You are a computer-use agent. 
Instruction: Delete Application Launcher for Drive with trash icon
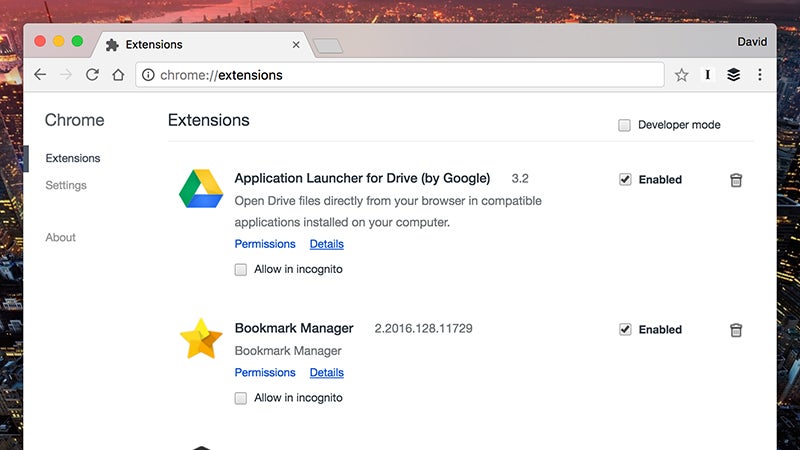tap(736, 180)
